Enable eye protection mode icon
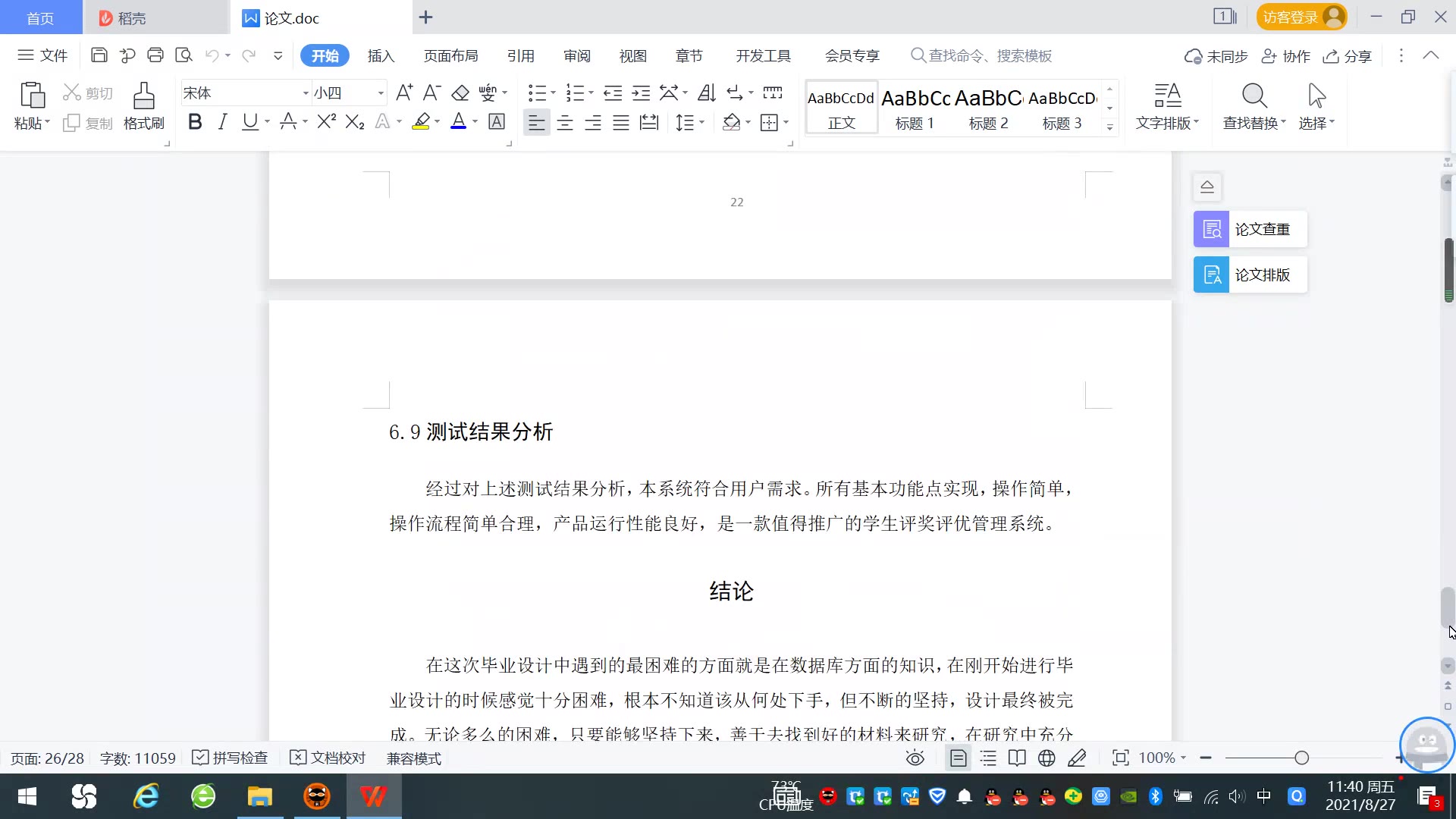Viewport: 1456px width, 819px height. (x=915, y=758)
